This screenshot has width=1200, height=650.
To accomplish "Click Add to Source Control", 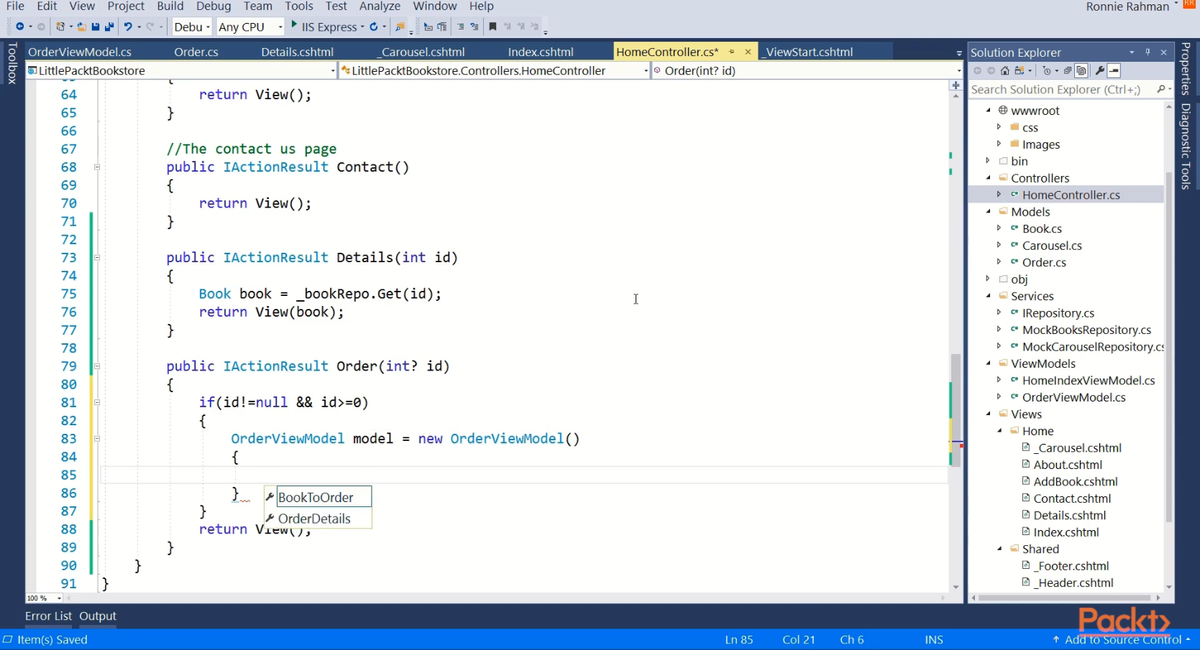I will pos(1121,640).
